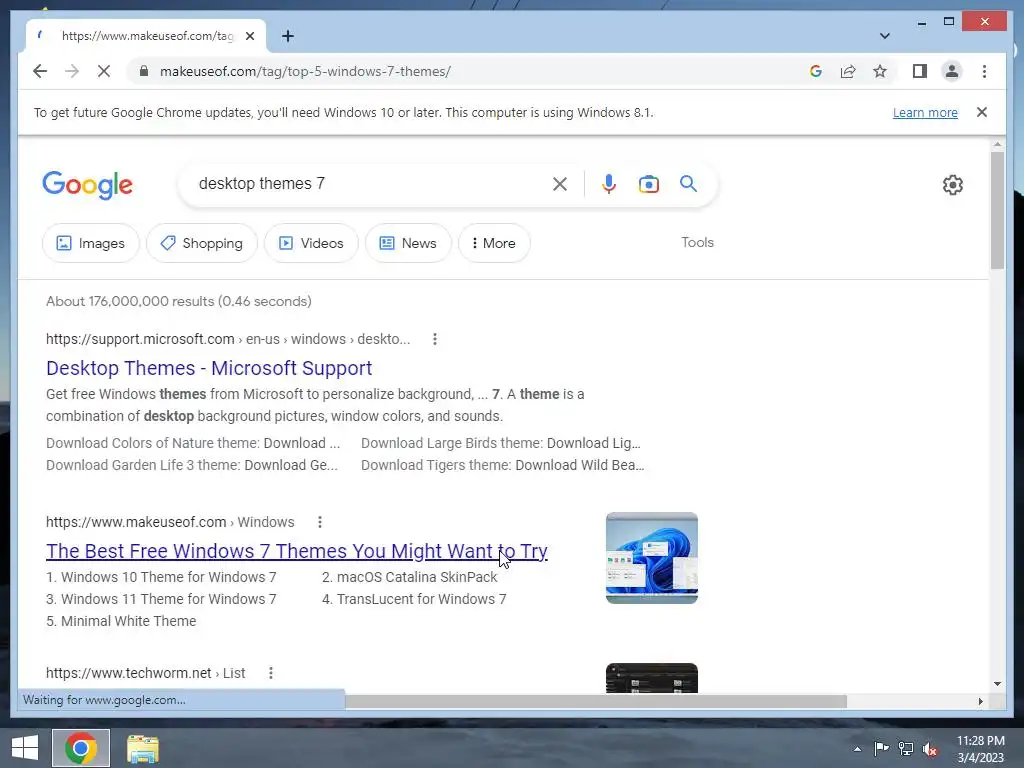Click the forward navigation arrow

[x=72, y=71]
